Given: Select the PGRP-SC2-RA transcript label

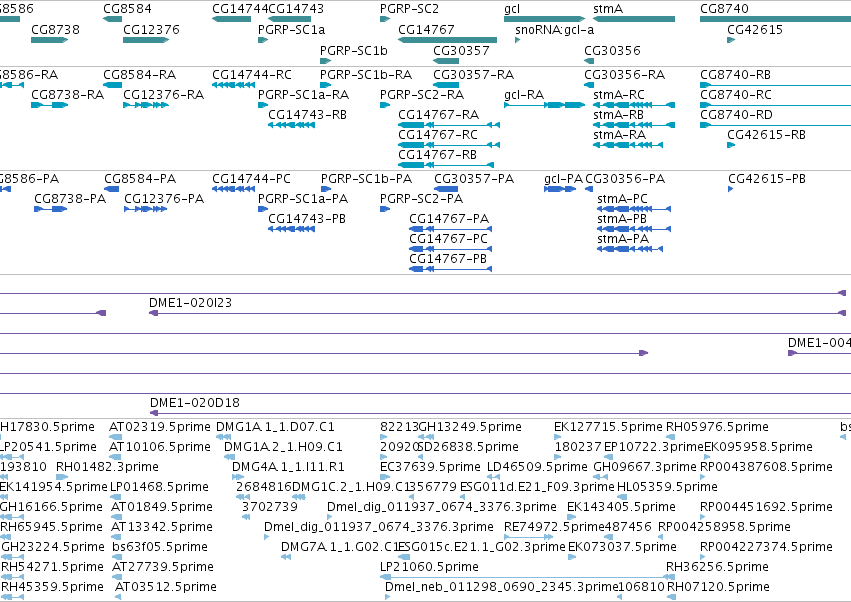Looking at the screenshot, I should pyautogui.click(x=422, y=95).
